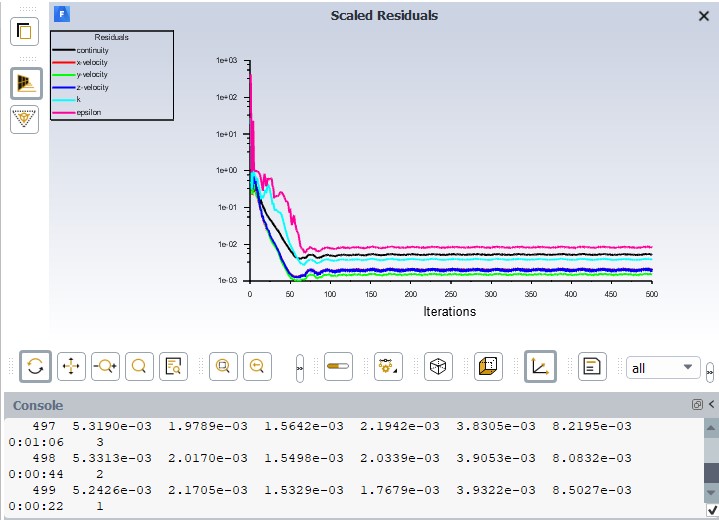This screenshot has width=719, height=520.
Task: Select the pan (four-arrow) tool
Action: (71, 366)
